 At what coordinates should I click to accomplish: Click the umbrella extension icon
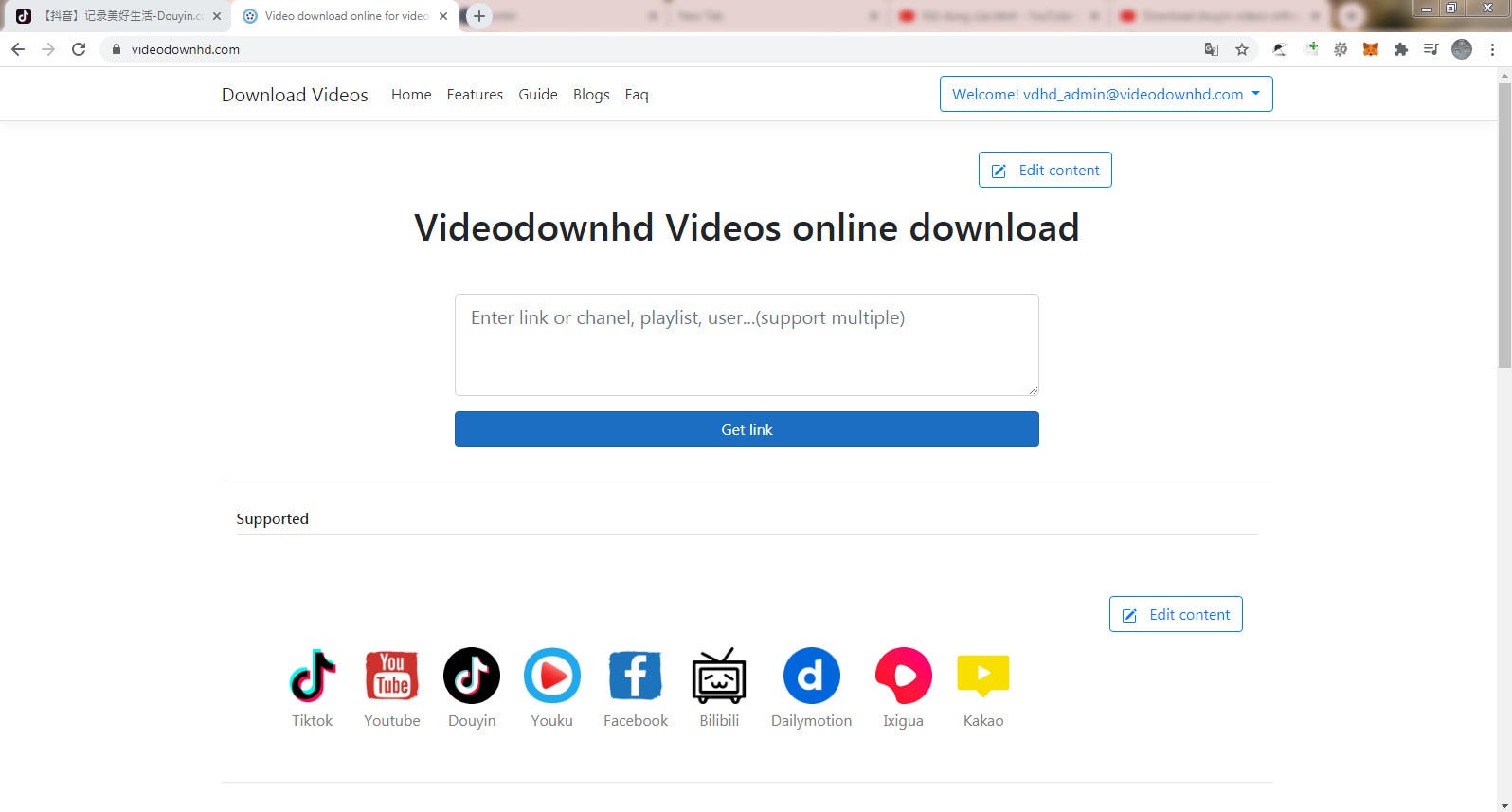point(1279,49)
